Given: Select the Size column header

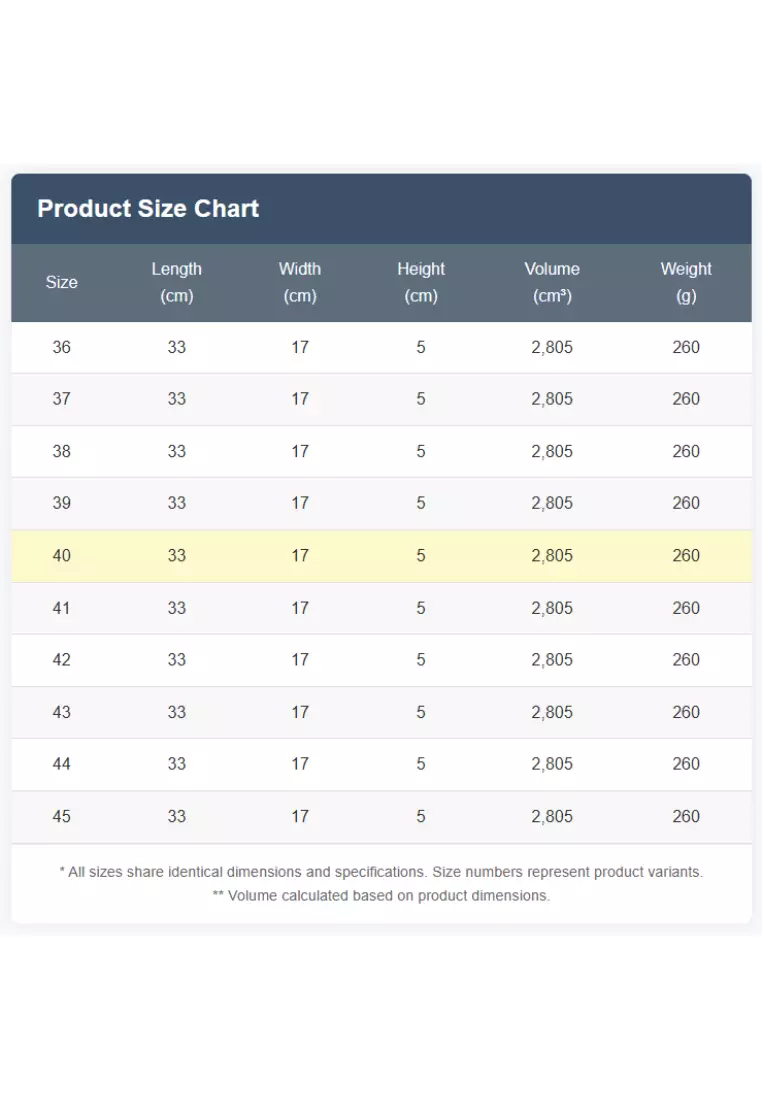Looking at the screenshot, I should pos(61,282).
